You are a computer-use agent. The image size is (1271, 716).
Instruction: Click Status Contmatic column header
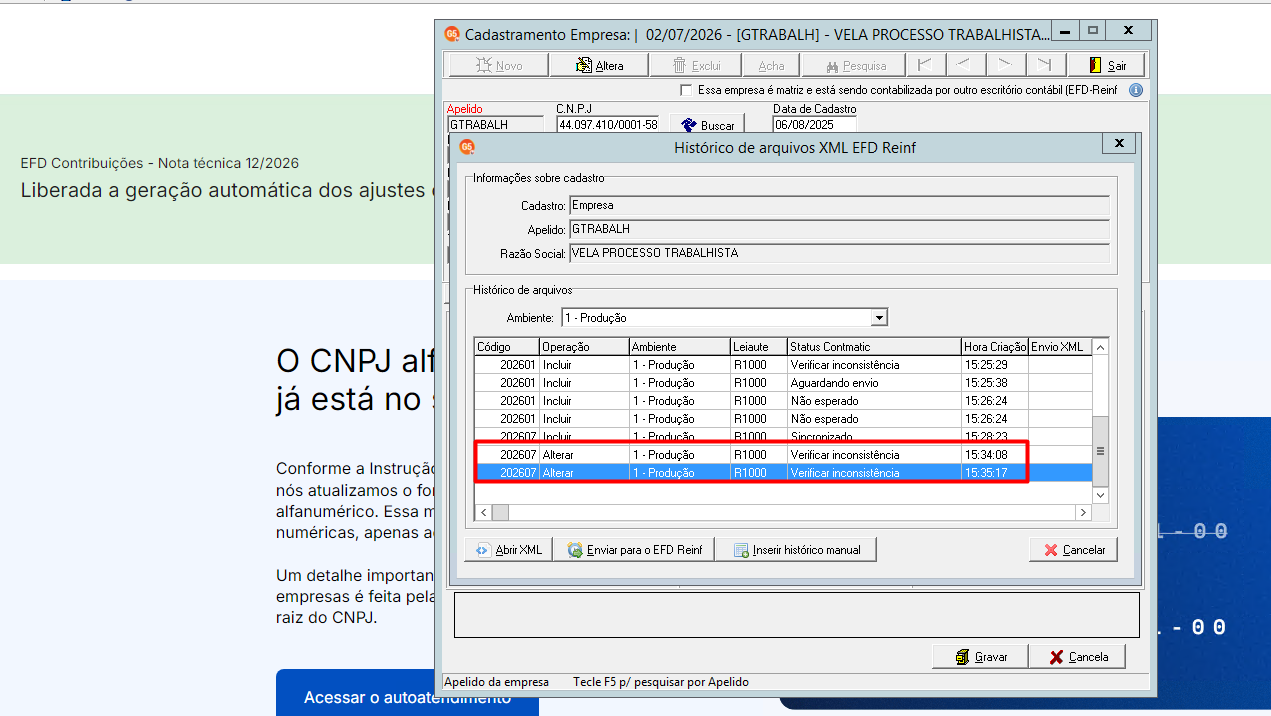(x=874, y=347)
